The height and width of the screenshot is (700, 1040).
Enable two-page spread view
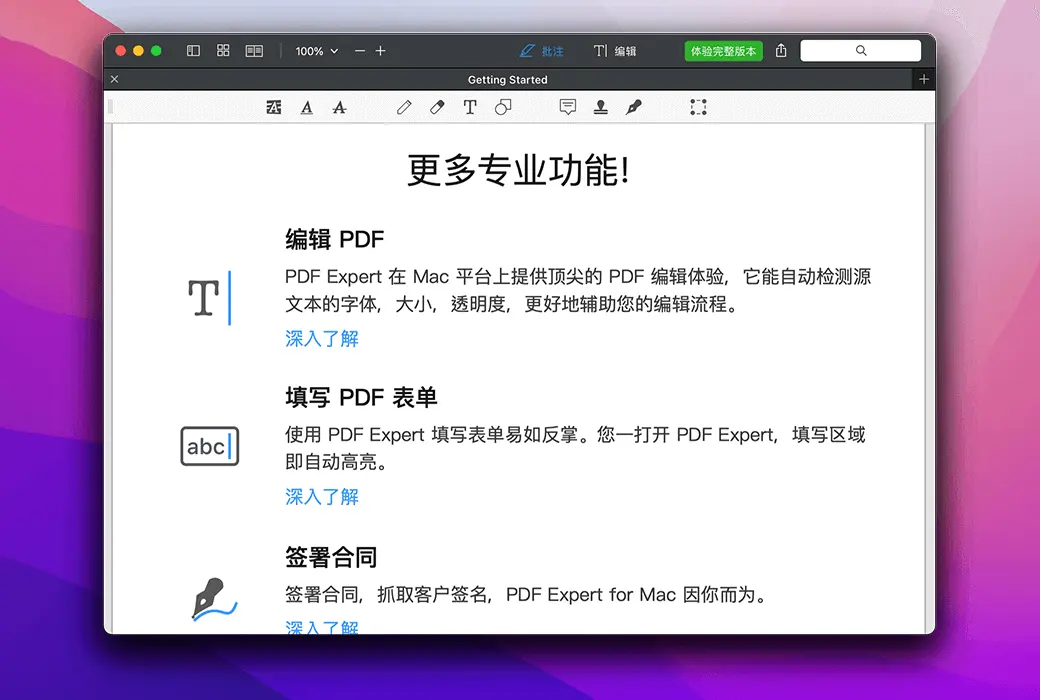pos(254,51)
